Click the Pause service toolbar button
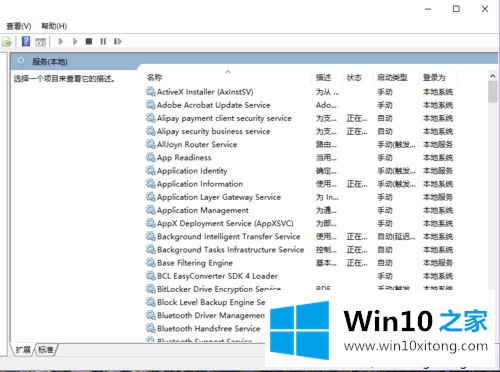 pyautogui.click(x=103, y=41)
